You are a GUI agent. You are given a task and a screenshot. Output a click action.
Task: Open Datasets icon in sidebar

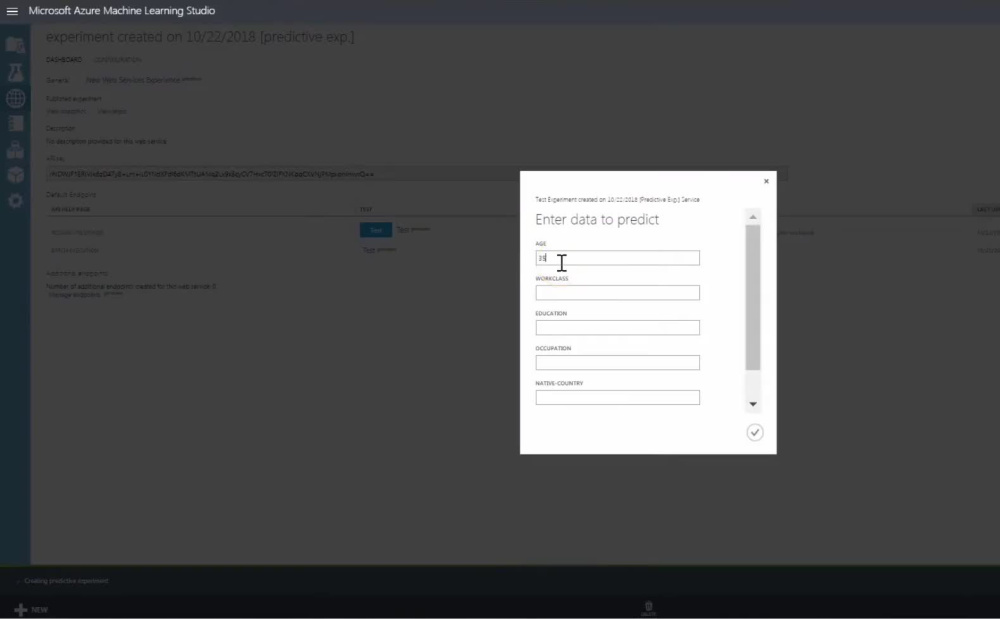pos(15,149)
